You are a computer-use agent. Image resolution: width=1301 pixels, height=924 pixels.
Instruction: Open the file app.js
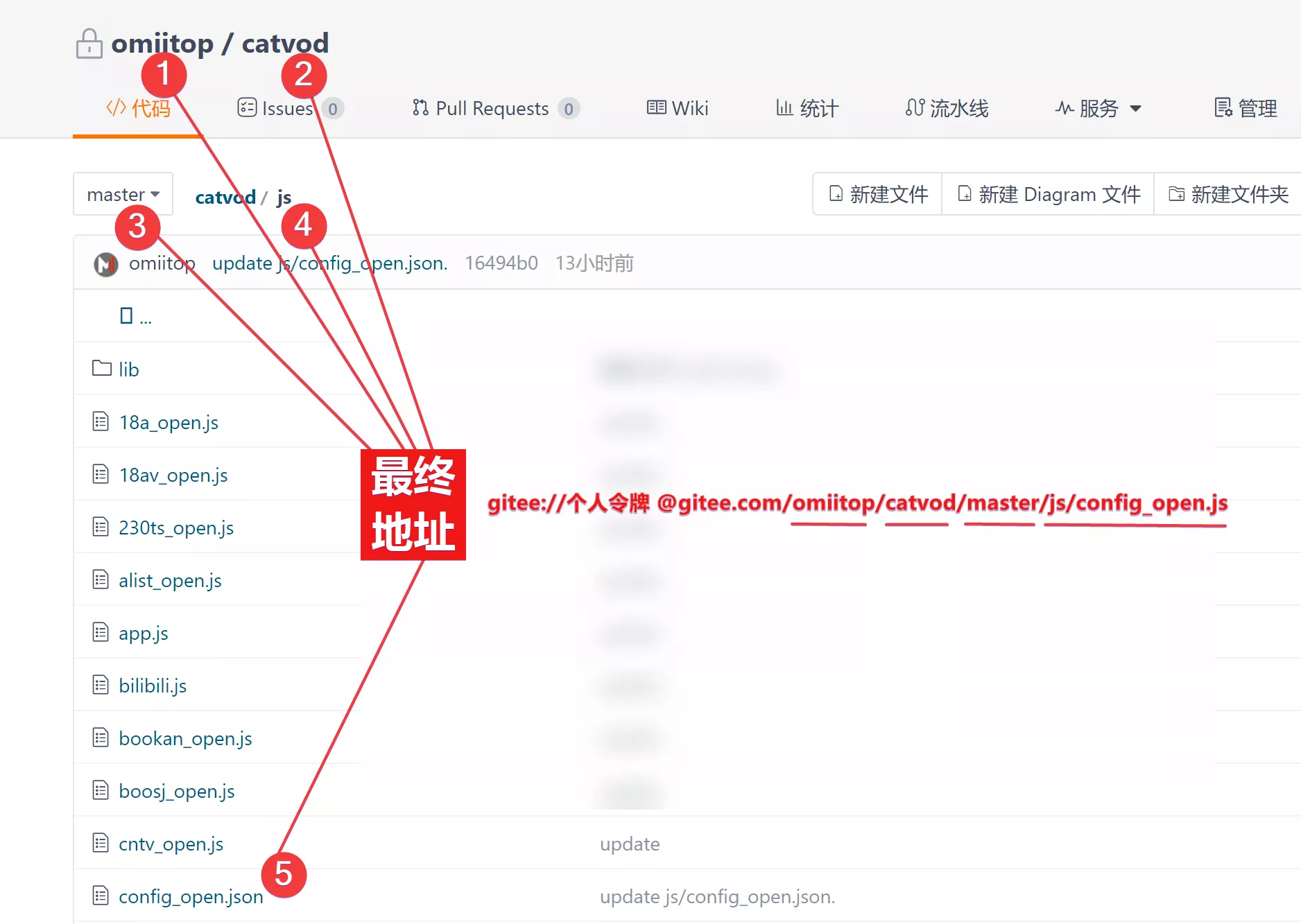[x=144, y=633]
